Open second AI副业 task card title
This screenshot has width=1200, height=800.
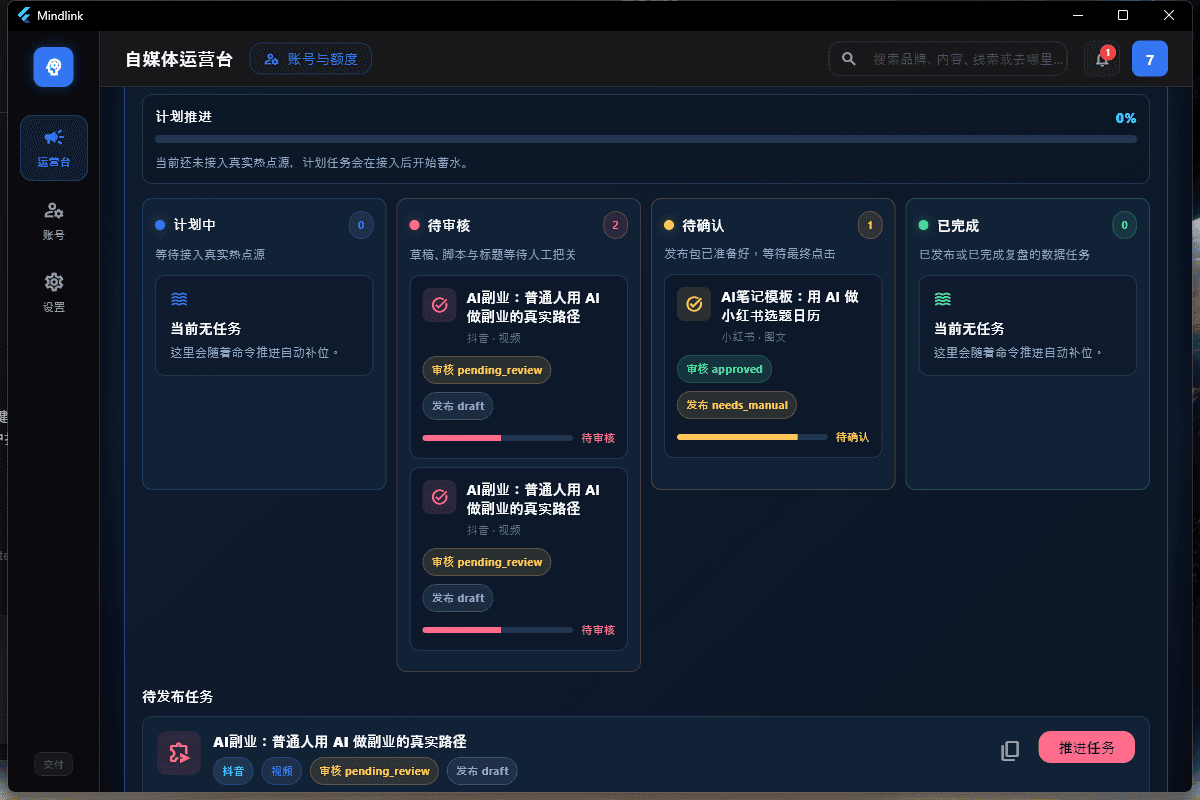[x=533, y=498]
